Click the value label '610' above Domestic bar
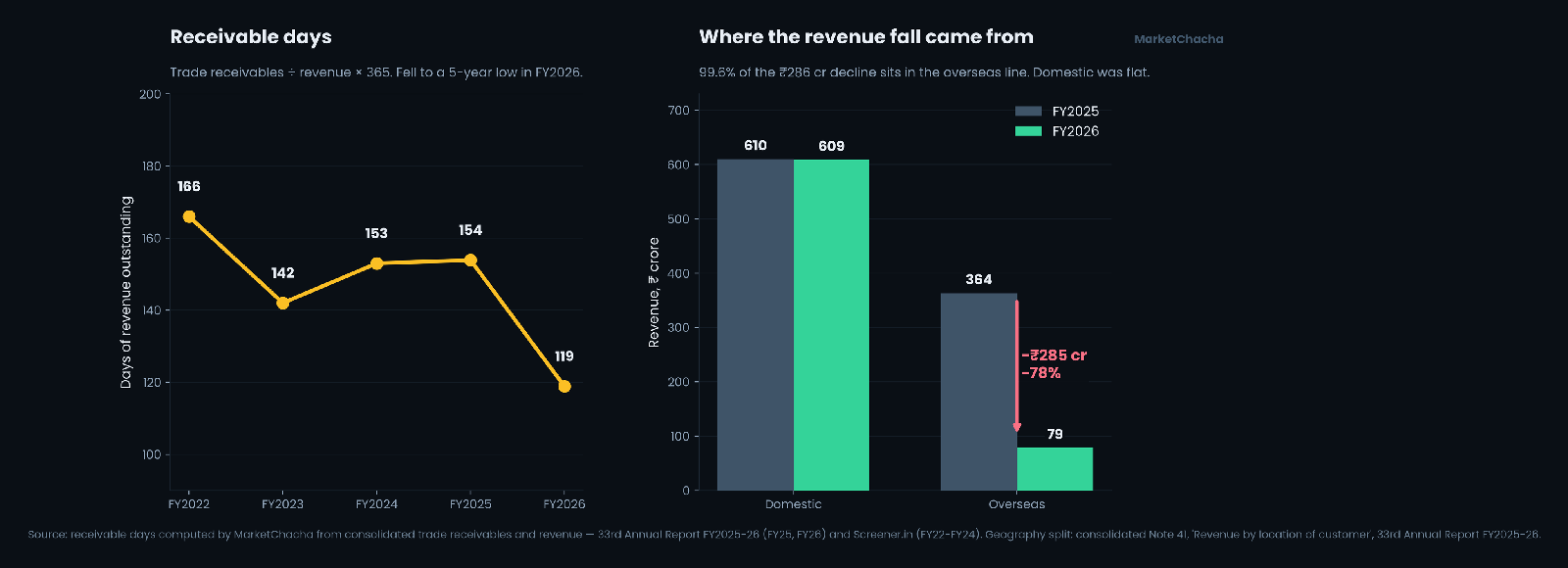Image resolution: width=1568 pixels, height=568 pixels. (x=756, y=145)
